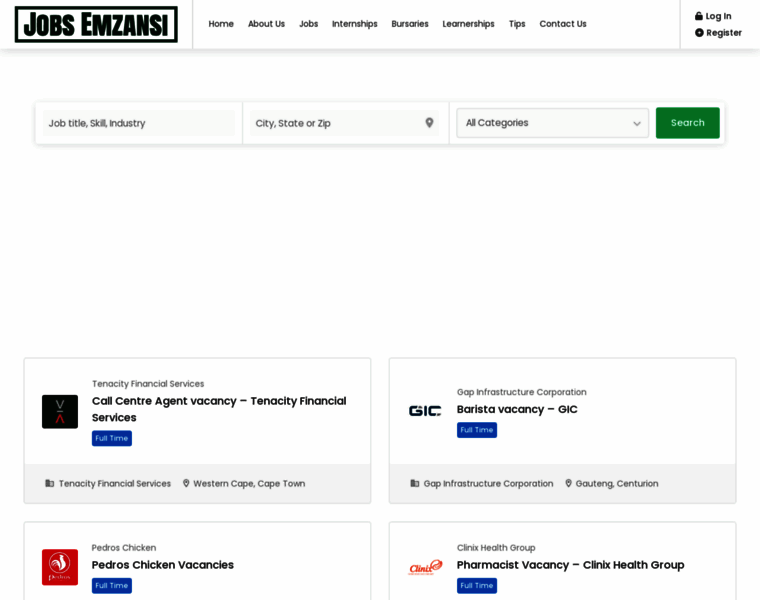Viewport: 760px width, 600px height.
Task: Click the building icon beside Gap Infrastructure Corporation
Action: 414,483
